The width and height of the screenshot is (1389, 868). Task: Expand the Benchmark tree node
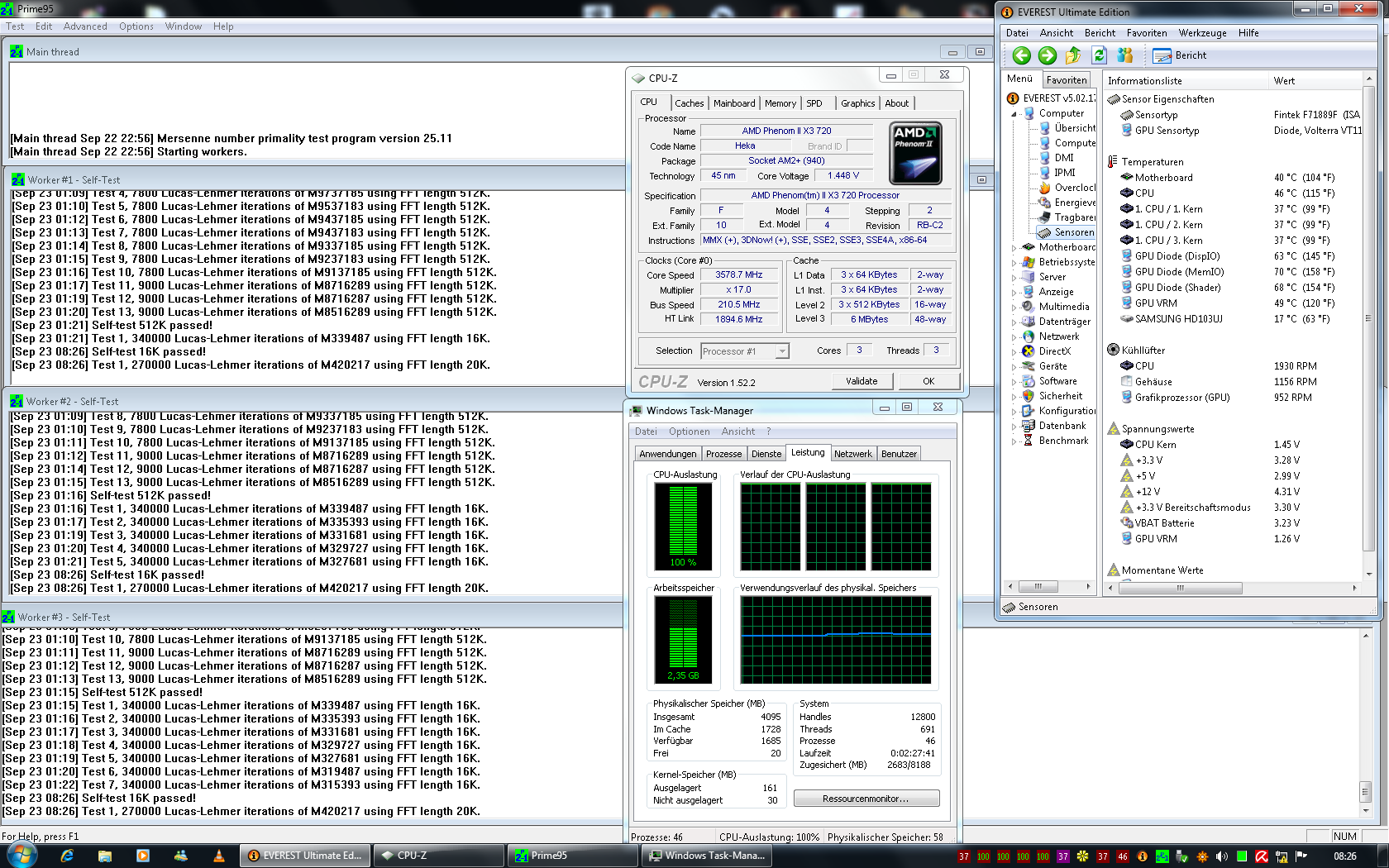(1014, 441)
